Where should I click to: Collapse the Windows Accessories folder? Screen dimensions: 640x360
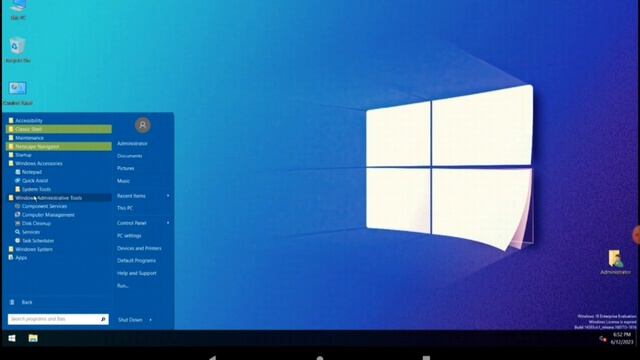pyautogui.click(x=58, y=164)
